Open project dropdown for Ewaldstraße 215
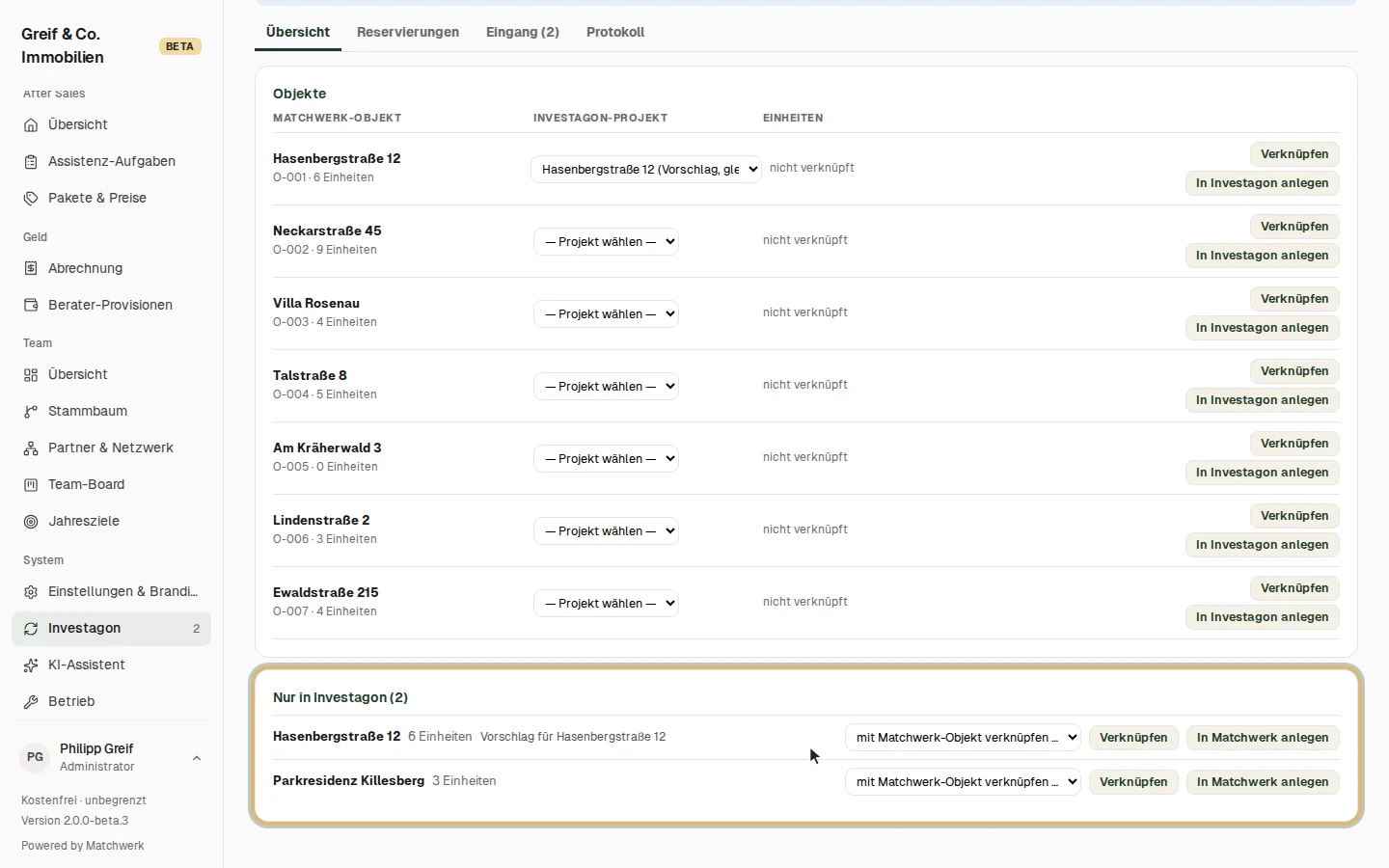Screen dimensions: 1389x868 606,603
